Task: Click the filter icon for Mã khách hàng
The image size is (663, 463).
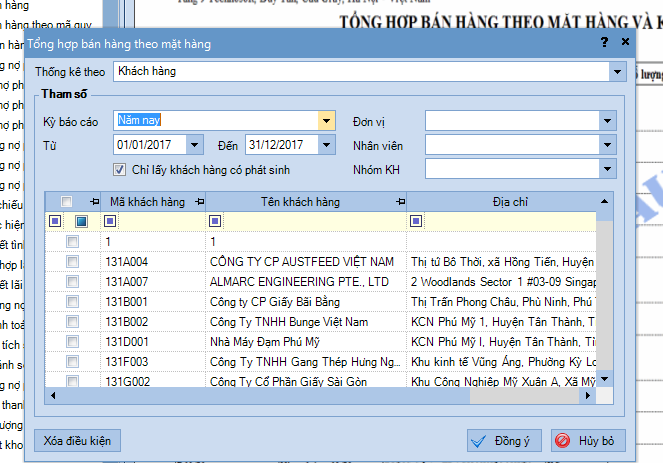Action: 110,221
